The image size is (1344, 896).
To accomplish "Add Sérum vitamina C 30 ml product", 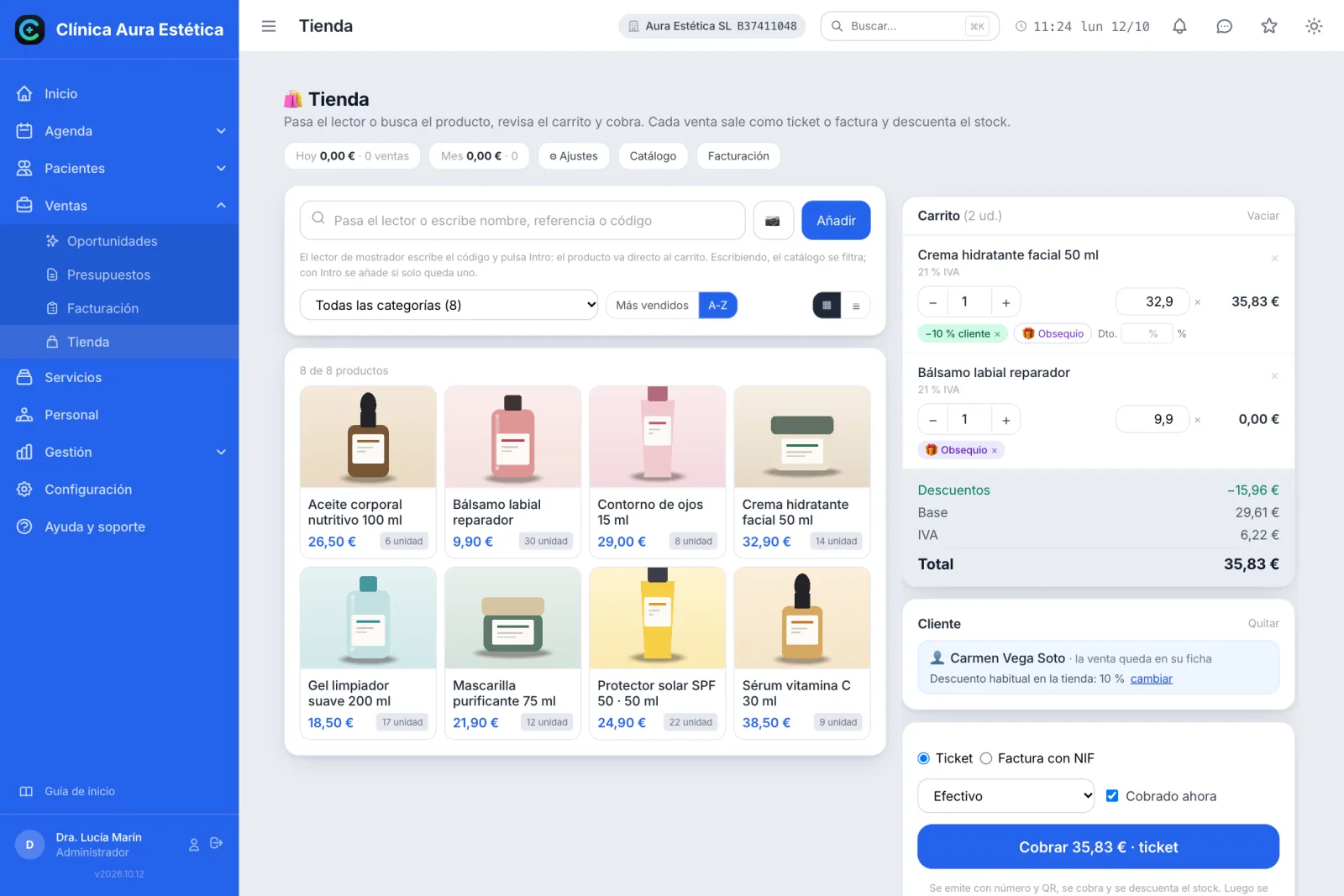I will (801, 652).
